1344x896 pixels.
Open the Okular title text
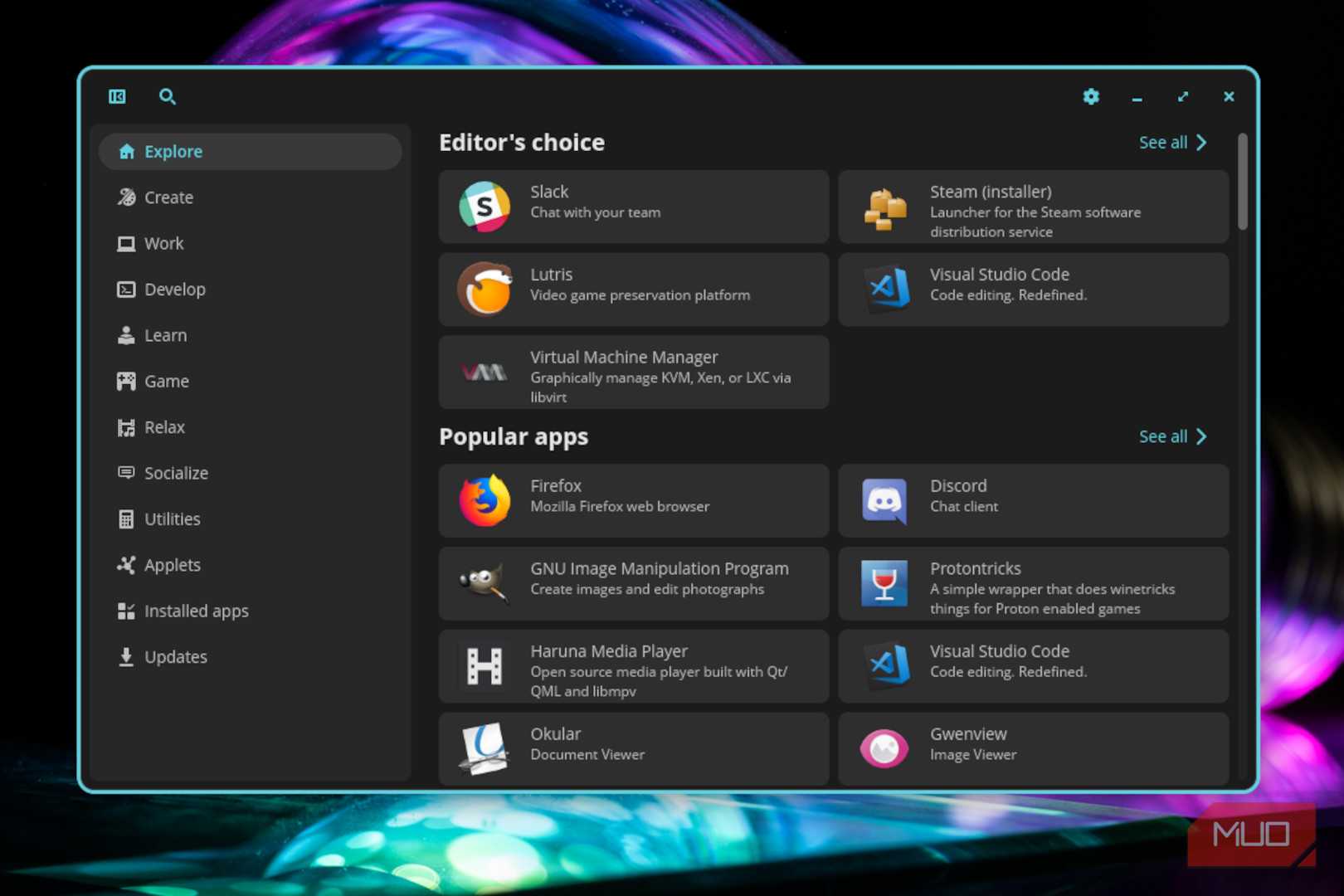pyautogui.click(x=555, y=734)
